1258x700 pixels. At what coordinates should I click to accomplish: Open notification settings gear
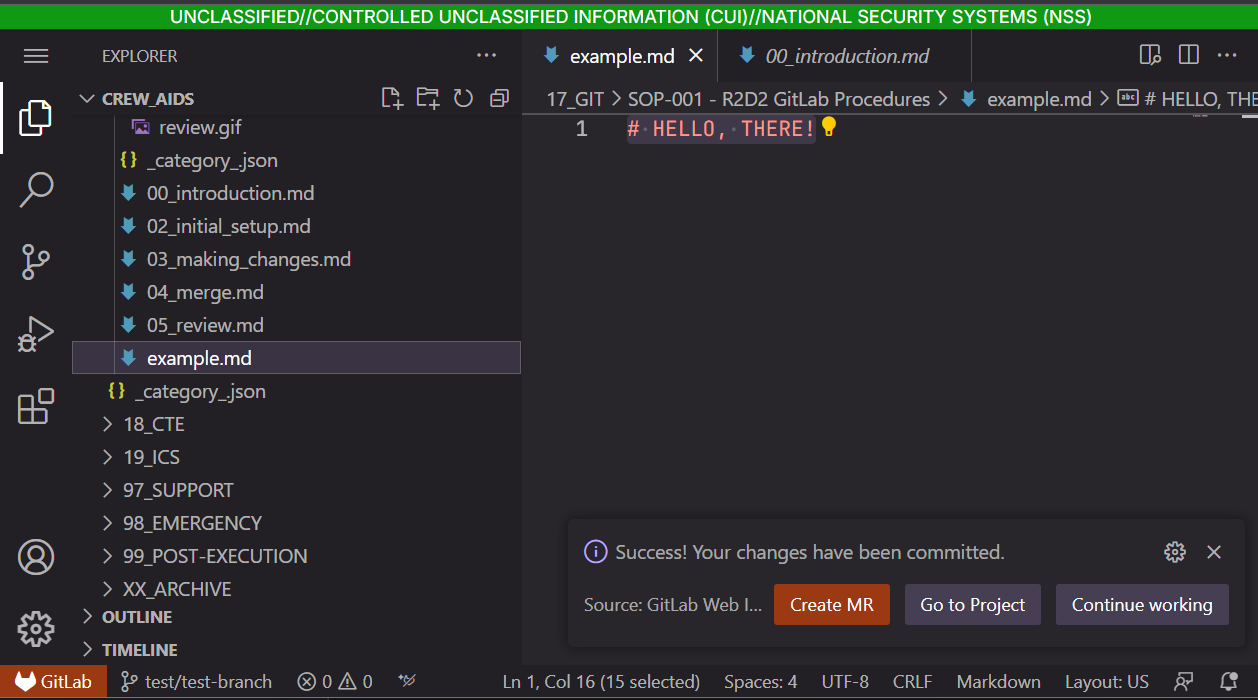tap(1175, 552)
